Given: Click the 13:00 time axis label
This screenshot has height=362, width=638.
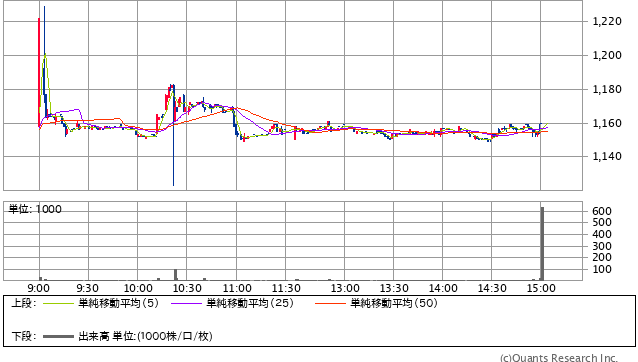Looking at the screenshot, I should click(x=345, y=288).
